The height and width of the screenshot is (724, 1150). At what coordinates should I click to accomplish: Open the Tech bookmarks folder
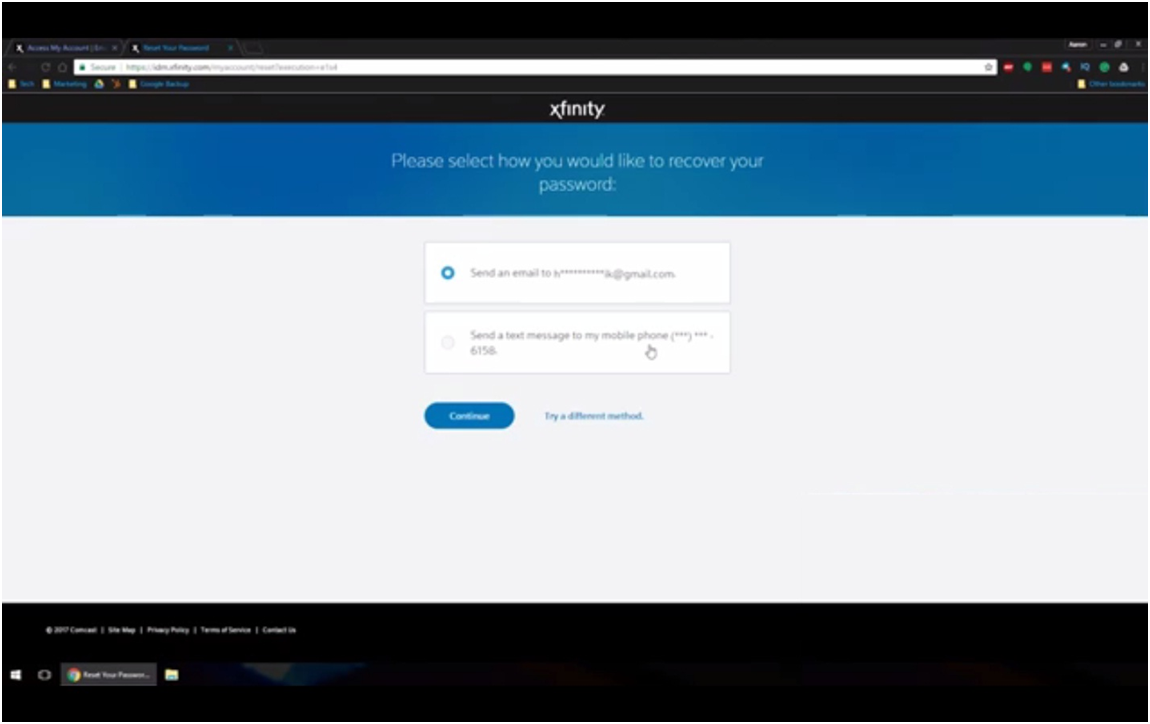pyautogui.click(x=21, y=84)
